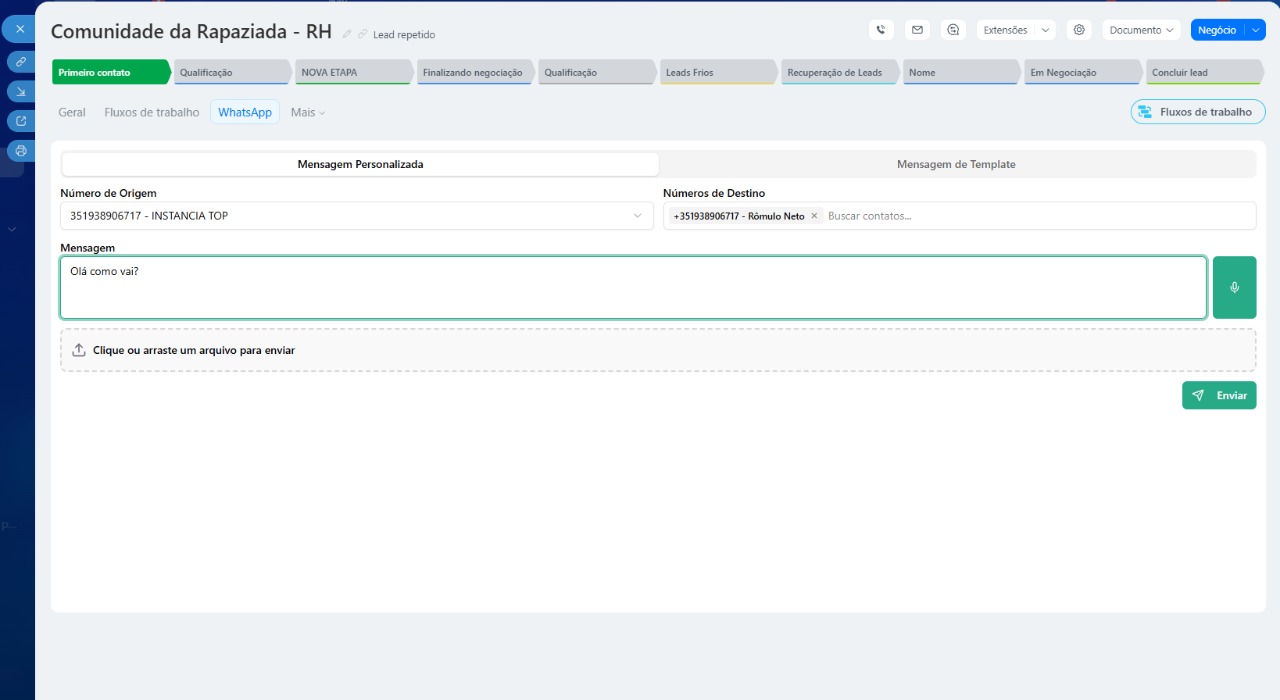Click the chat bubble icon in header
The height and width of the screenshot is (700, 1280).
point(954,30)
